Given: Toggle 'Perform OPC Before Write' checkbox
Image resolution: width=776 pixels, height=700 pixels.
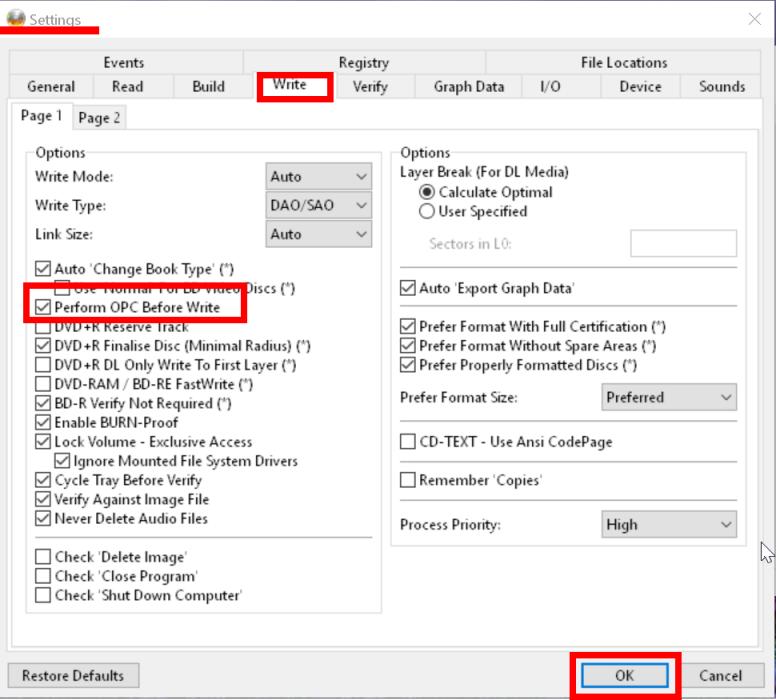Looking at the screenshot, I should coord(43,307).
